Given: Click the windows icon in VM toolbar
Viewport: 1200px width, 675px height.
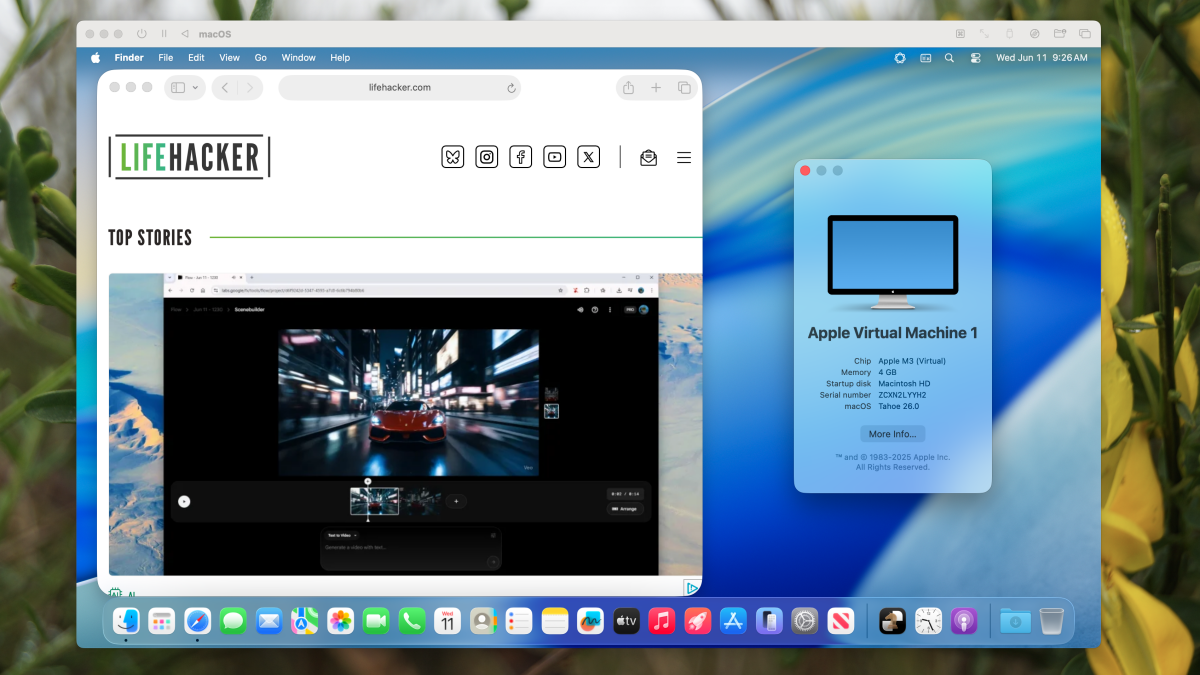Looking at the screenshot, I should click(x=1084, y=34).
